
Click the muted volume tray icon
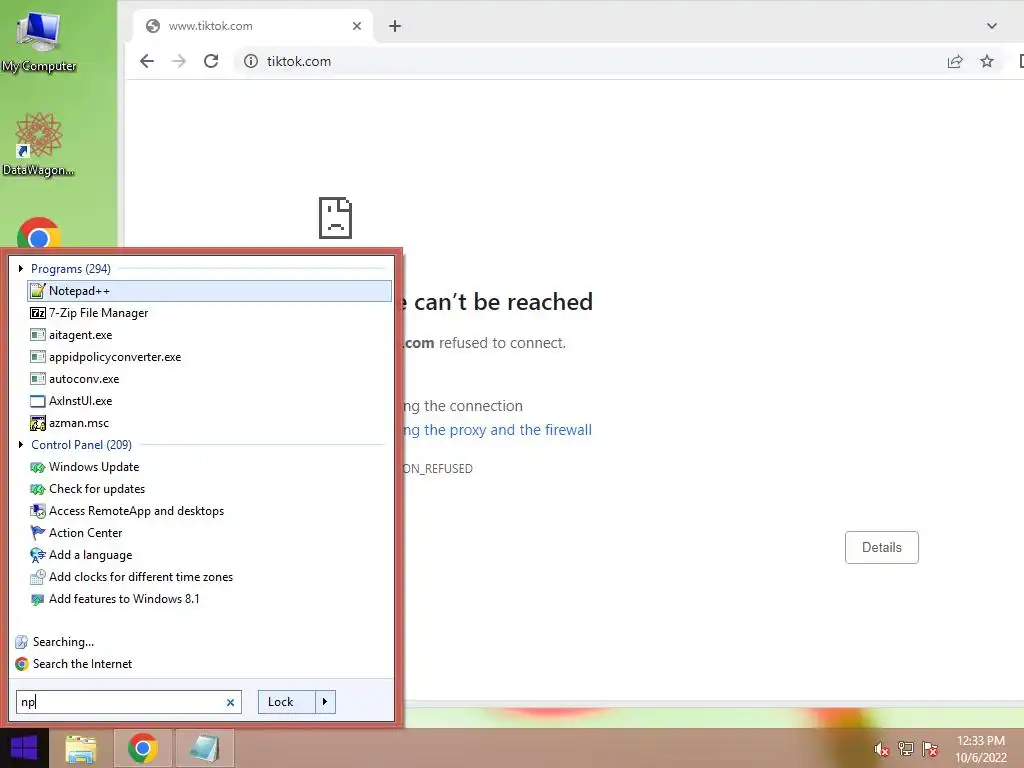point(881,749)
